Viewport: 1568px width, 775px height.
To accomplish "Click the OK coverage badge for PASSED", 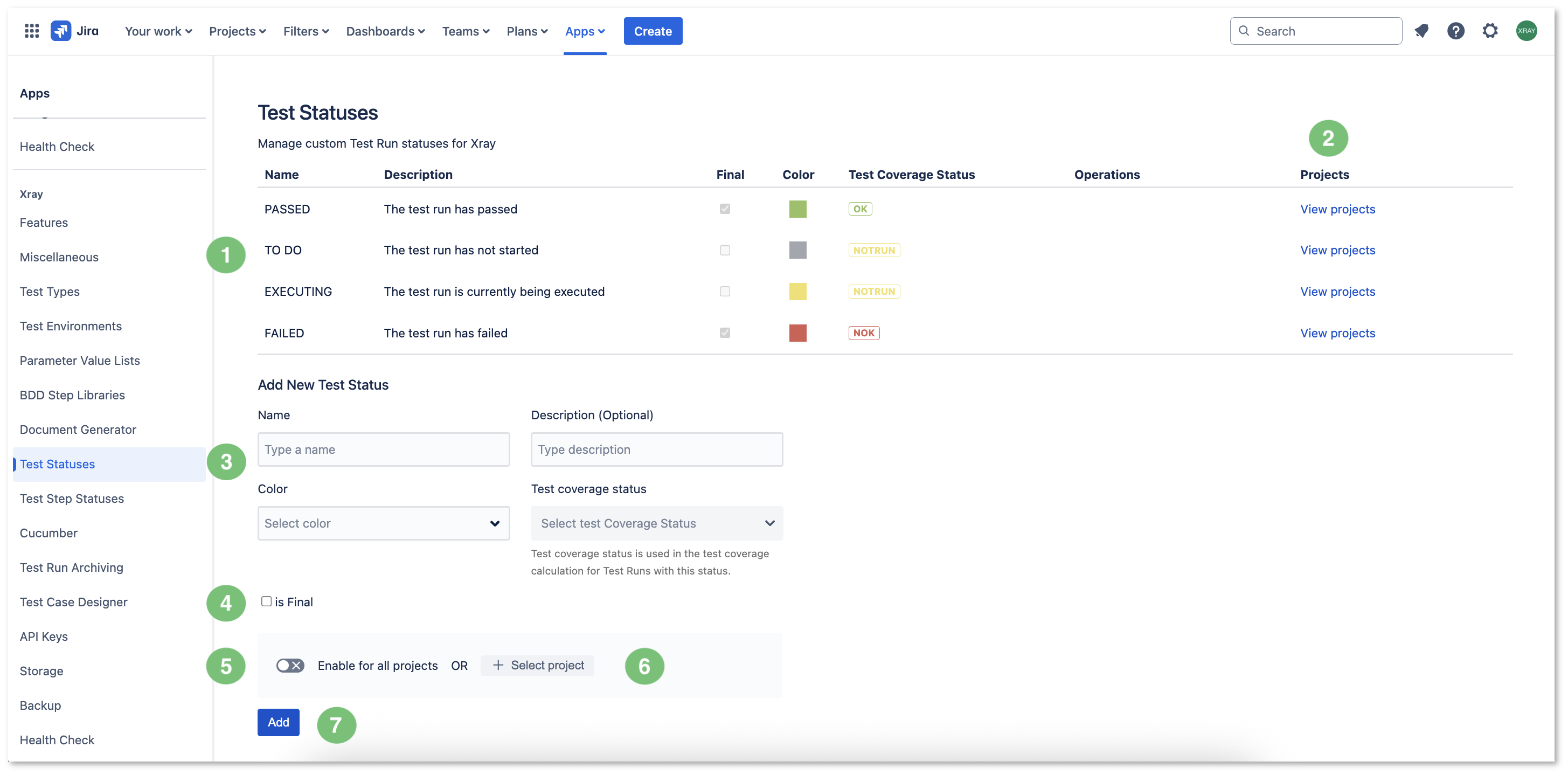I will tap(859, 209).
